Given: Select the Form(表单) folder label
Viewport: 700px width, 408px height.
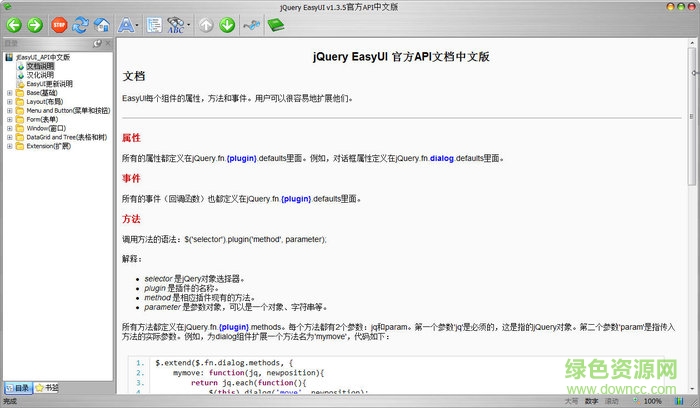Looking at the screenshot, I should (42, 120).
